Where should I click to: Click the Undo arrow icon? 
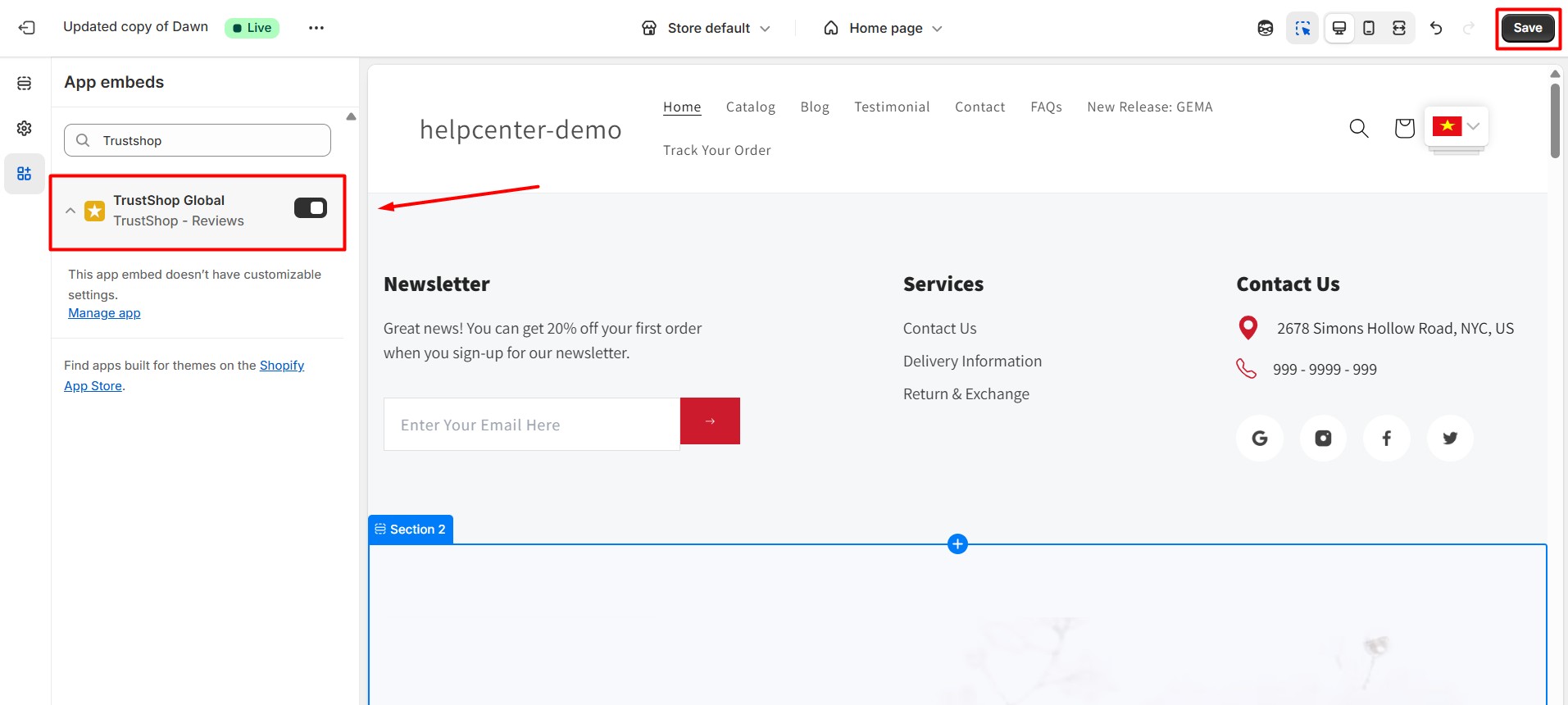click(x=1436, y=28)
